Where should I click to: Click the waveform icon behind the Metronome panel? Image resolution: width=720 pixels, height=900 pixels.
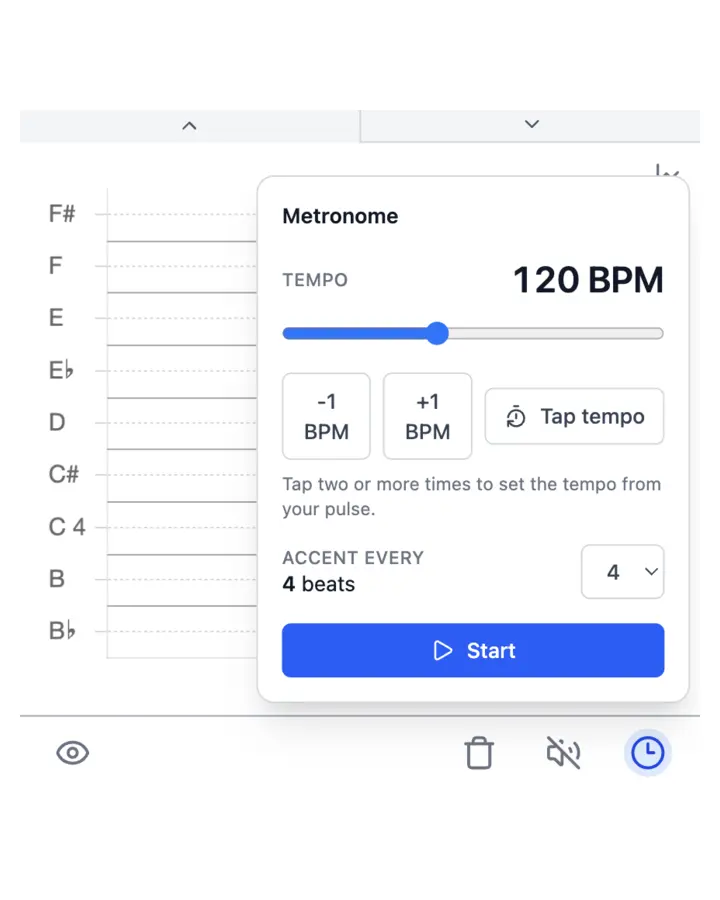click(666, 172)
